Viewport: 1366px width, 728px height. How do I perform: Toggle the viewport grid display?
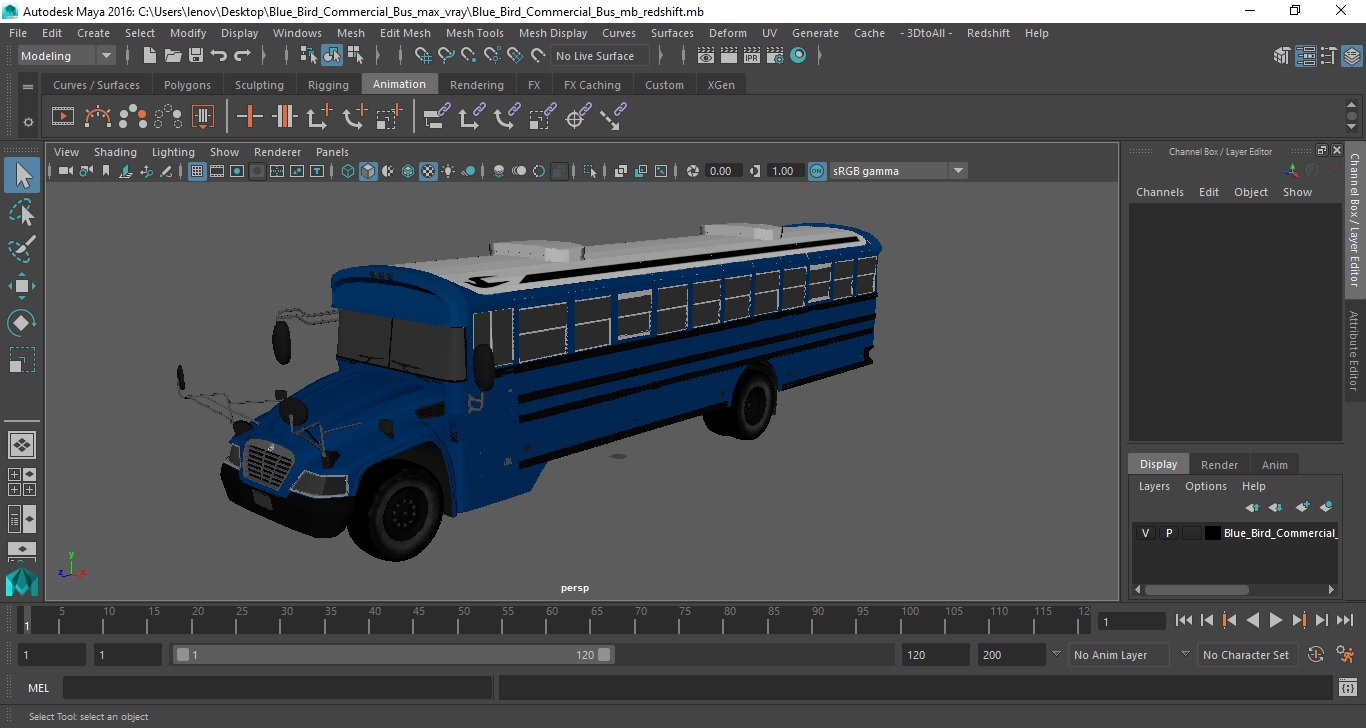click(197, 171)
